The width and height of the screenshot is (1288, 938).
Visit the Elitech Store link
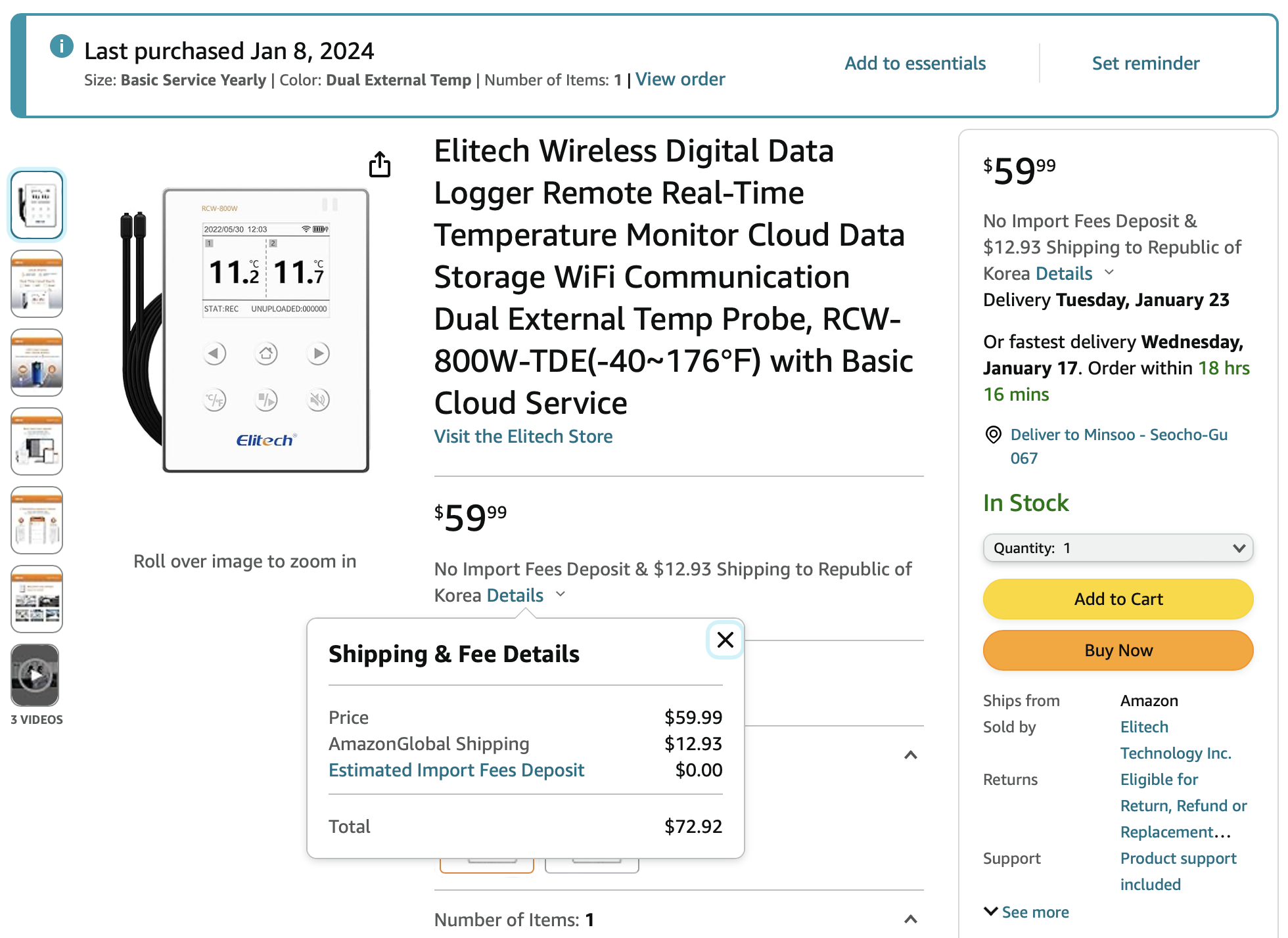tap(523, 436)
